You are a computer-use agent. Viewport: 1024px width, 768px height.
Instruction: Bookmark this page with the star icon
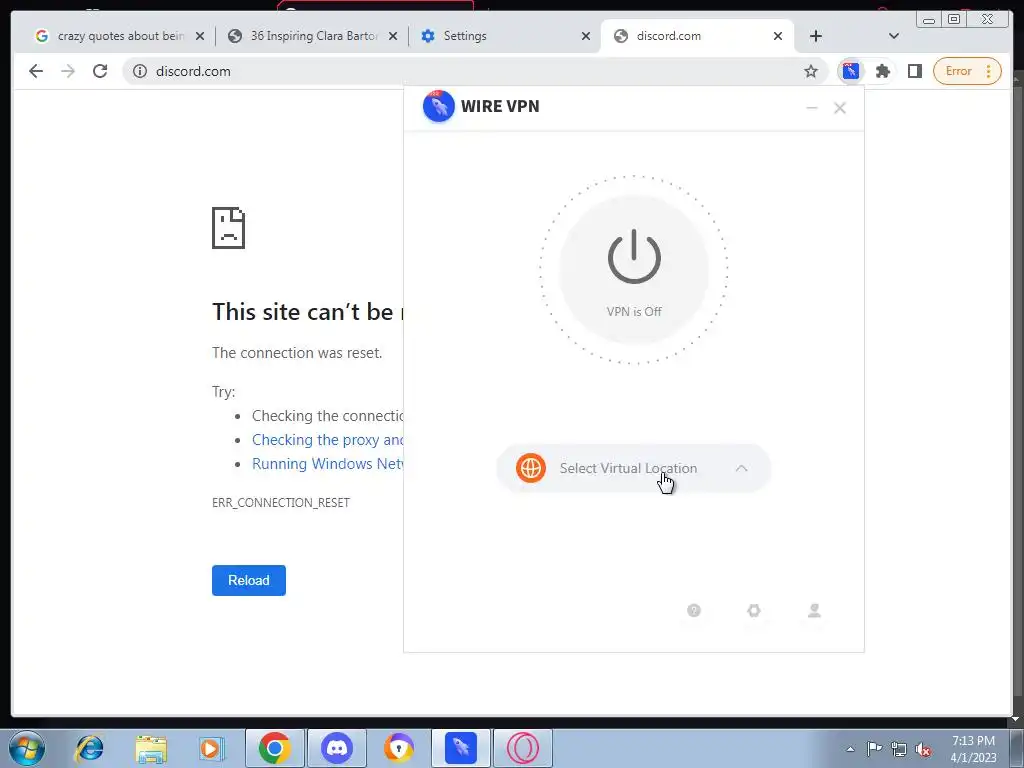click(x=810, y=71)
